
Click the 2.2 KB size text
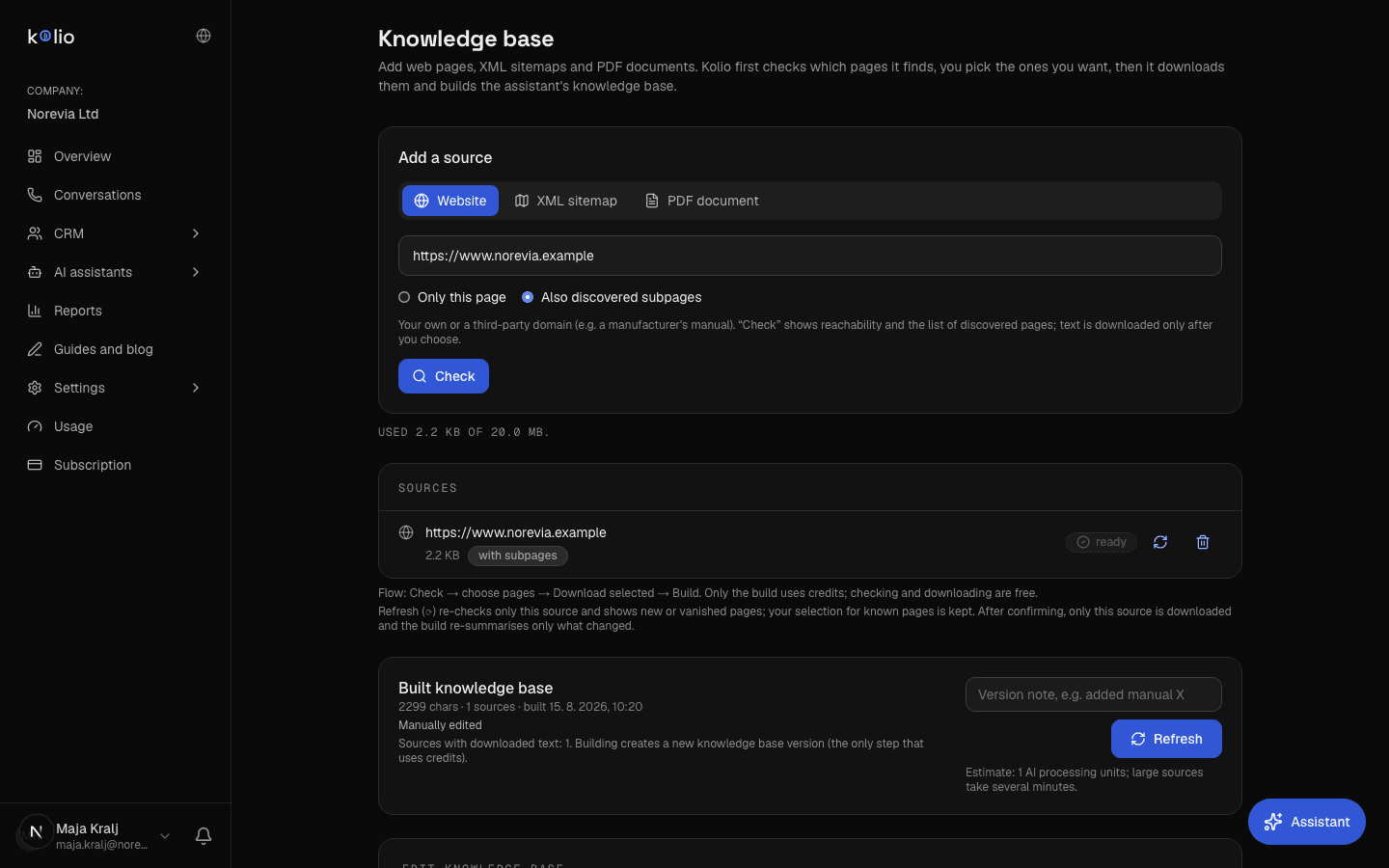click(443, 556)
